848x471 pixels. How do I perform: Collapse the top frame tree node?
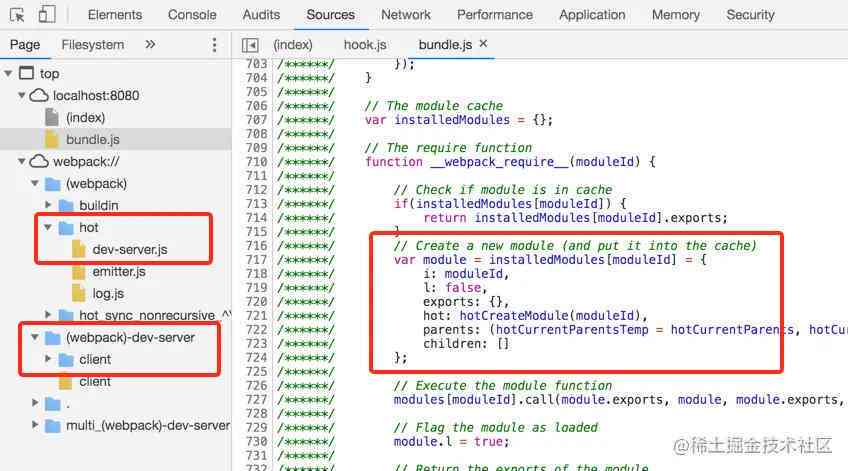(x=8, y=73)
